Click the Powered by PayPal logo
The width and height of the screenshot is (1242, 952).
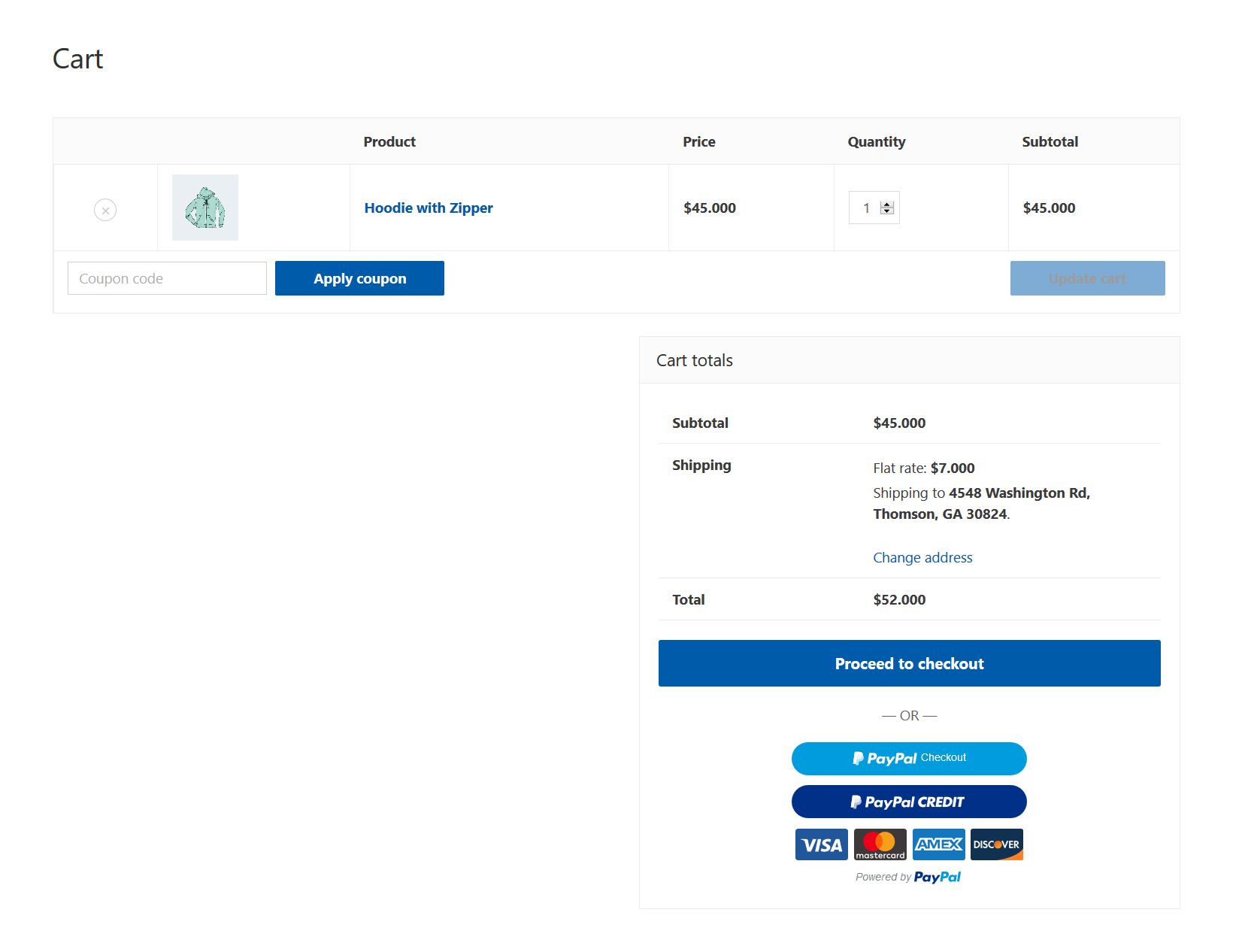[x=938, y=877]
